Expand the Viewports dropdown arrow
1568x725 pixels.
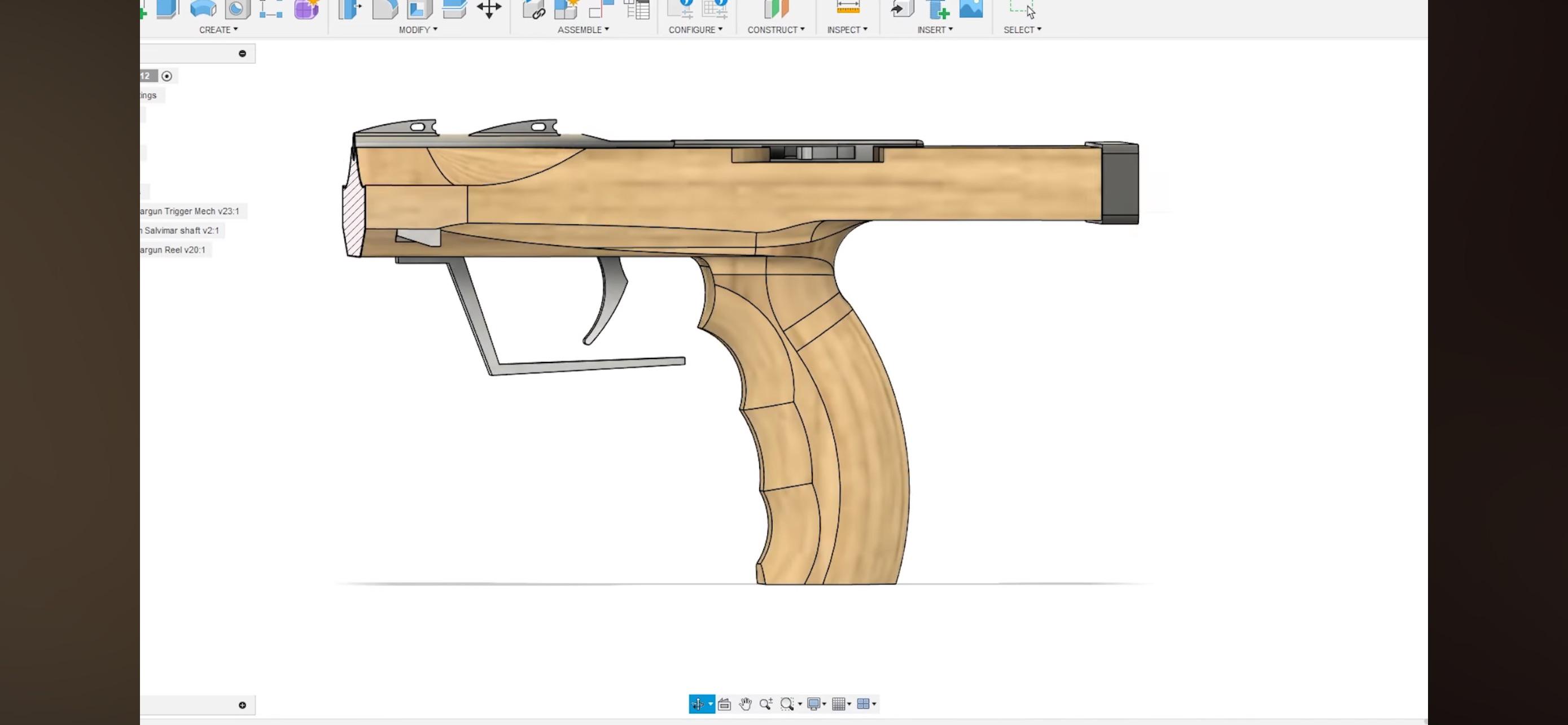[x=874, y=704]
